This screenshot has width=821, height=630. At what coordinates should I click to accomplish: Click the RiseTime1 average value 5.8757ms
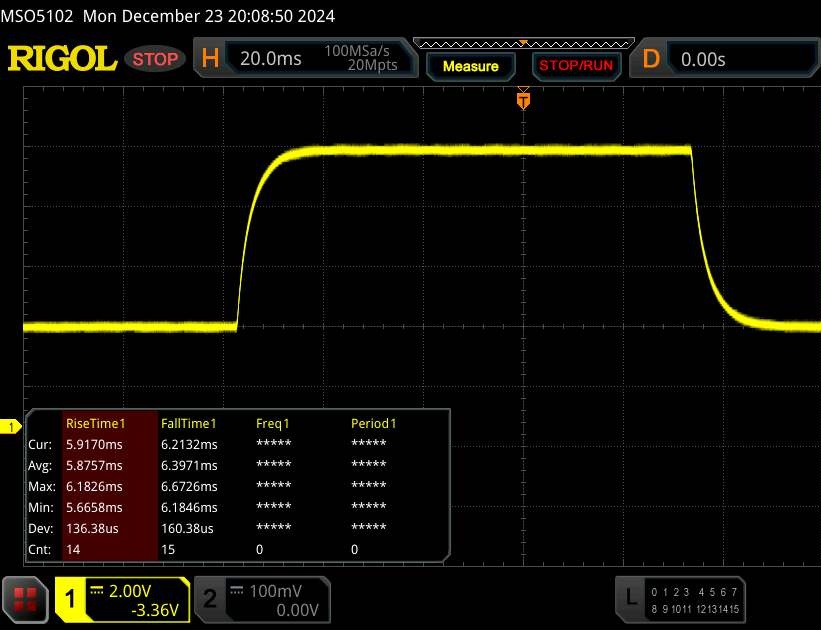click(x=94, y=466)
